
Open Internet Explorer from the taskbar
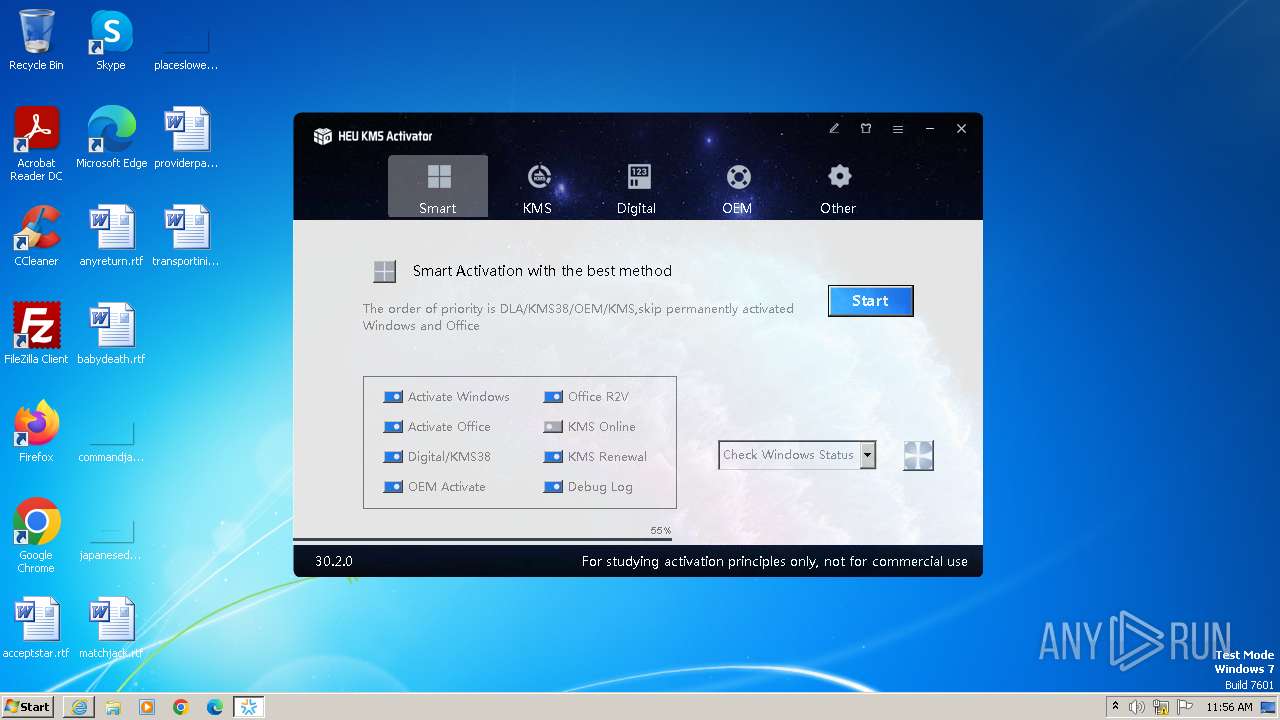pos(79,707)
